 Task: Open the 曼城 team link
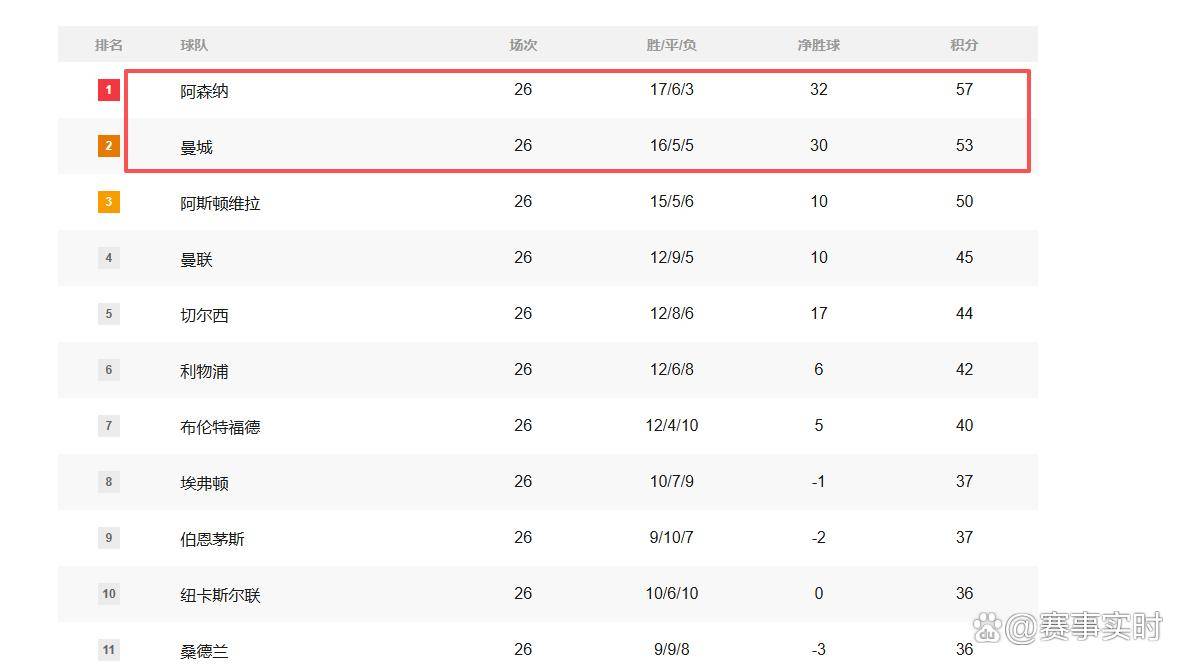coord(197,147)
